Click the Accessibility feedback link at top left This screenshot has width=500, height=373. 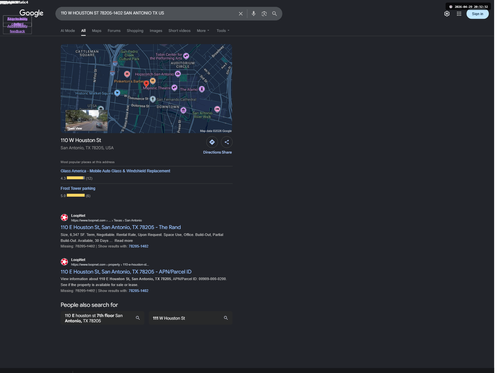tap(17, 29)
